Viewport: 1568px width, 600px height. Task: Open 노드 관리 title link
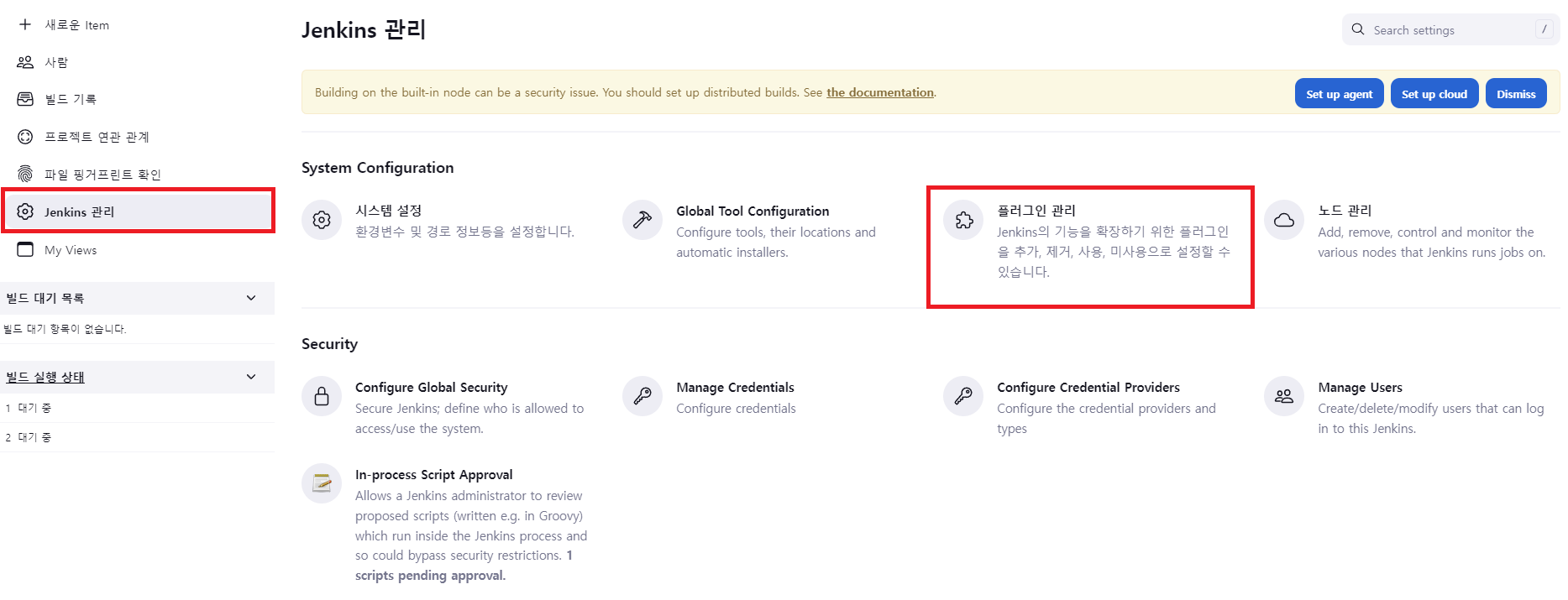tap(1345, 211)
